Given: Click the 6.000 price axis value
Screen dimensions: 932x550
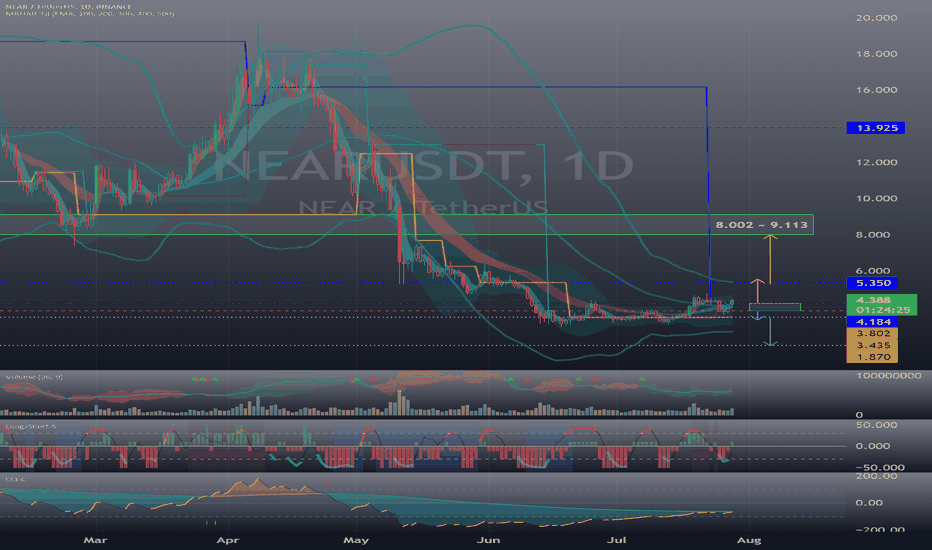Looking at the screenshot, I should click(873, 271).
